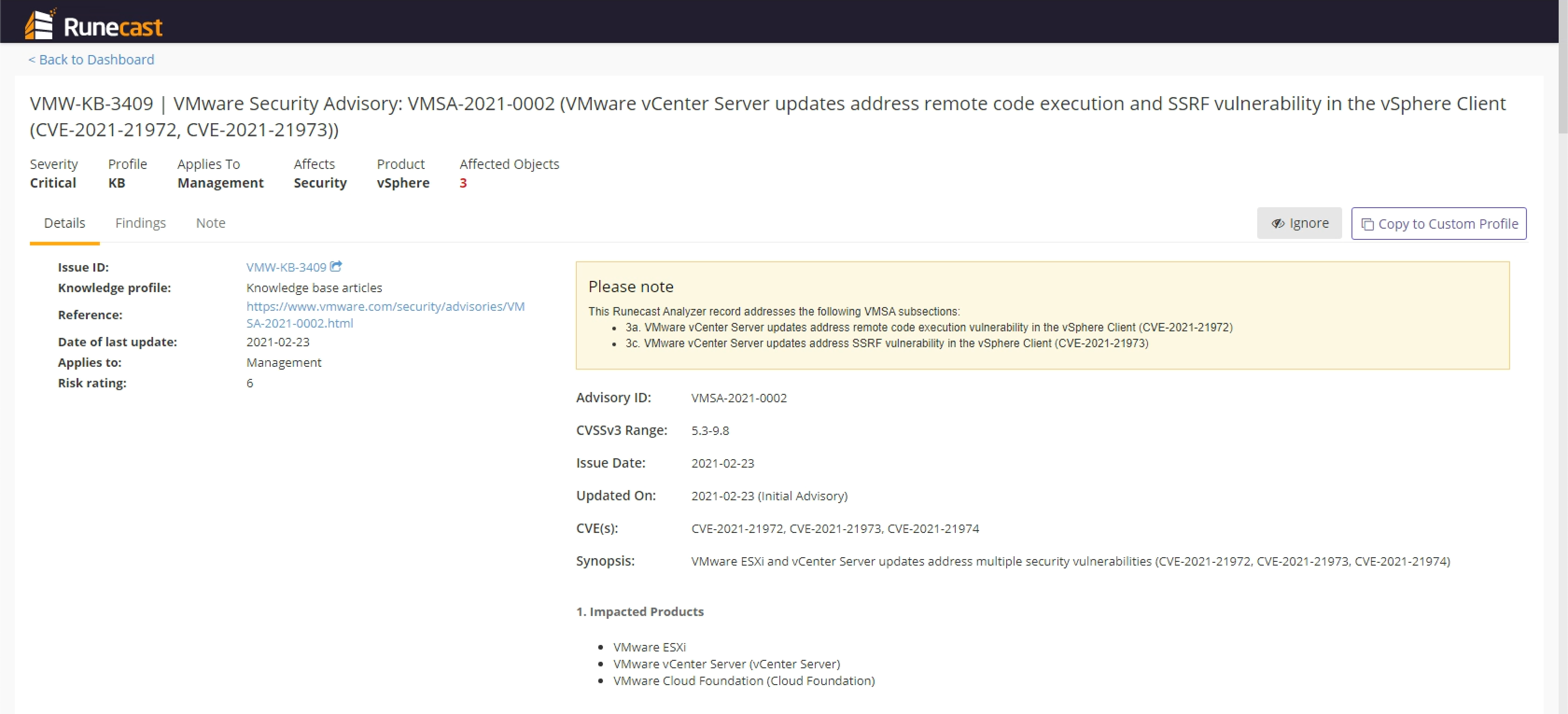The height and width of the screenshot is (714, 1568).
Task: Click Copy to Custom Profile button
Action: tap(1439, 224)
